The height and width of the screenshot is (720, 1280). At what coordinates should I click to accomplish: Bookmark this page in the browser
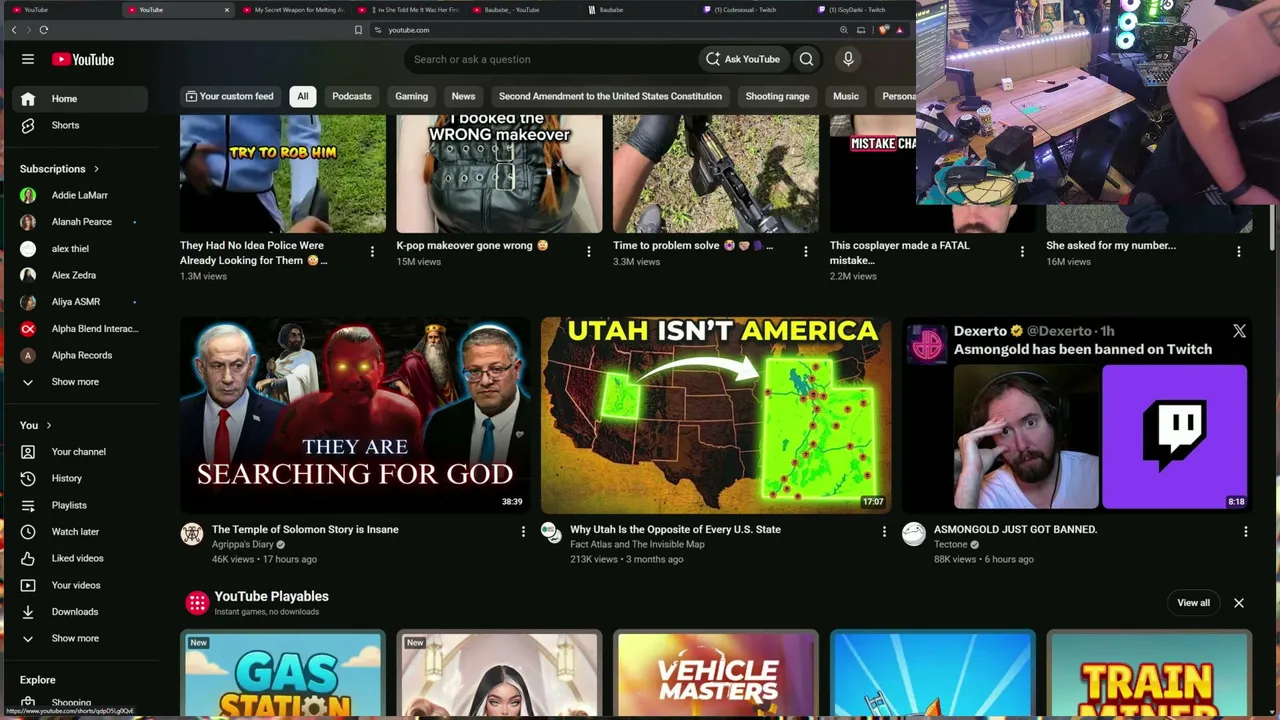click(x=358, y=30)
